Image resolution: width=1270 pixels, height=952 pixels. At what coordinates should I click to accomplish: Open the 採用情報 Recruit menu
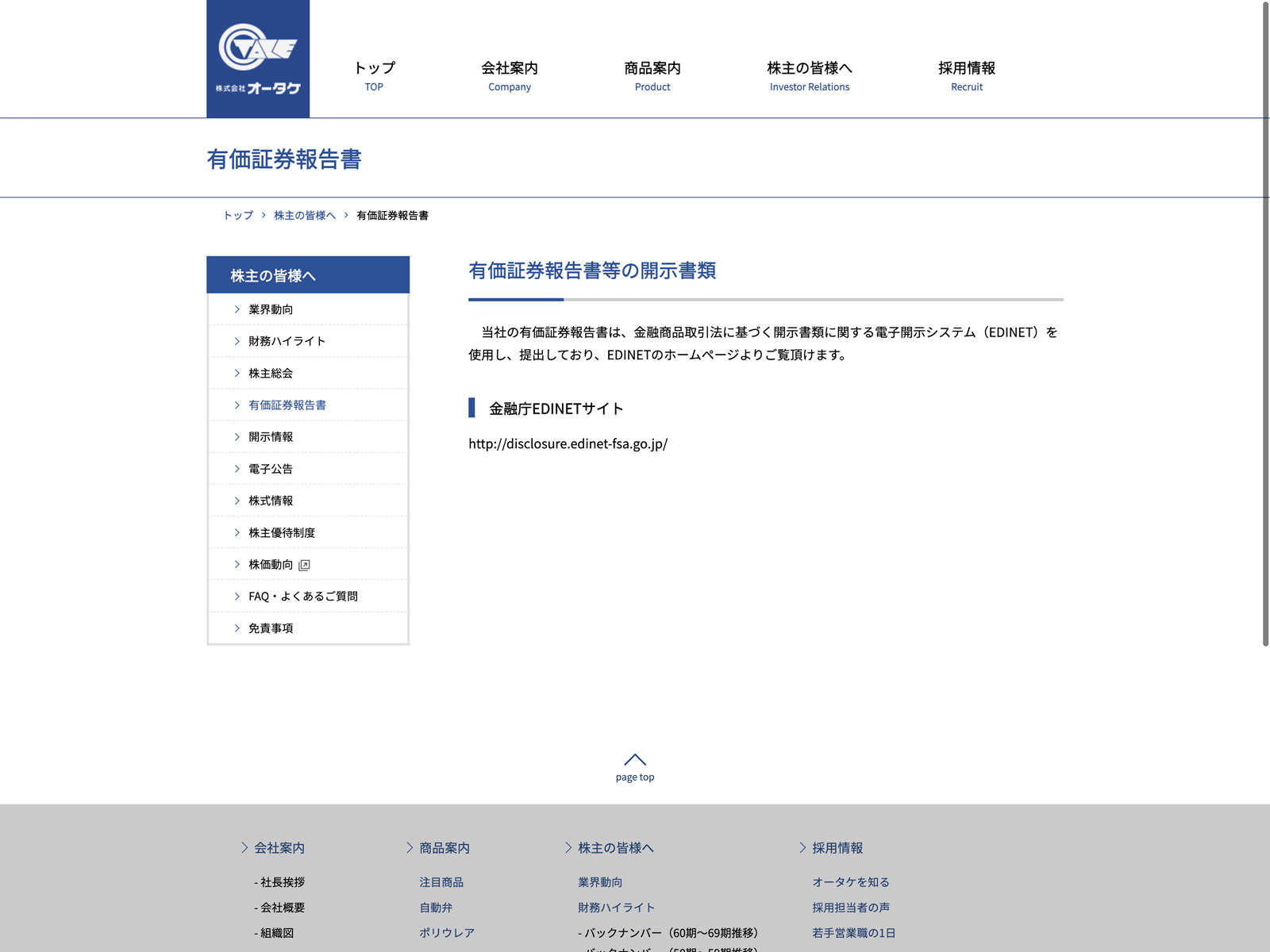(966, 76)
